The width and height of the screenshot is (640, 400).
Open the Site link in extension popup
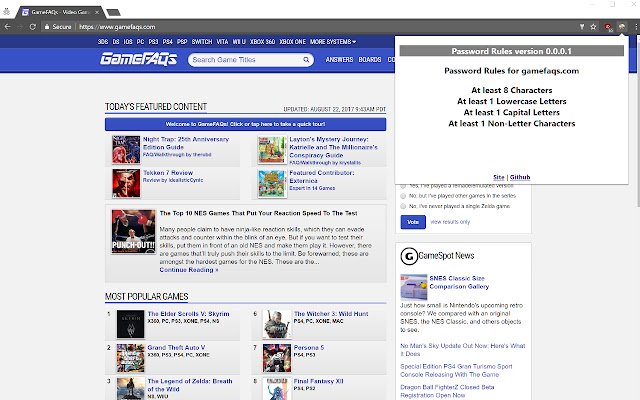499,177
